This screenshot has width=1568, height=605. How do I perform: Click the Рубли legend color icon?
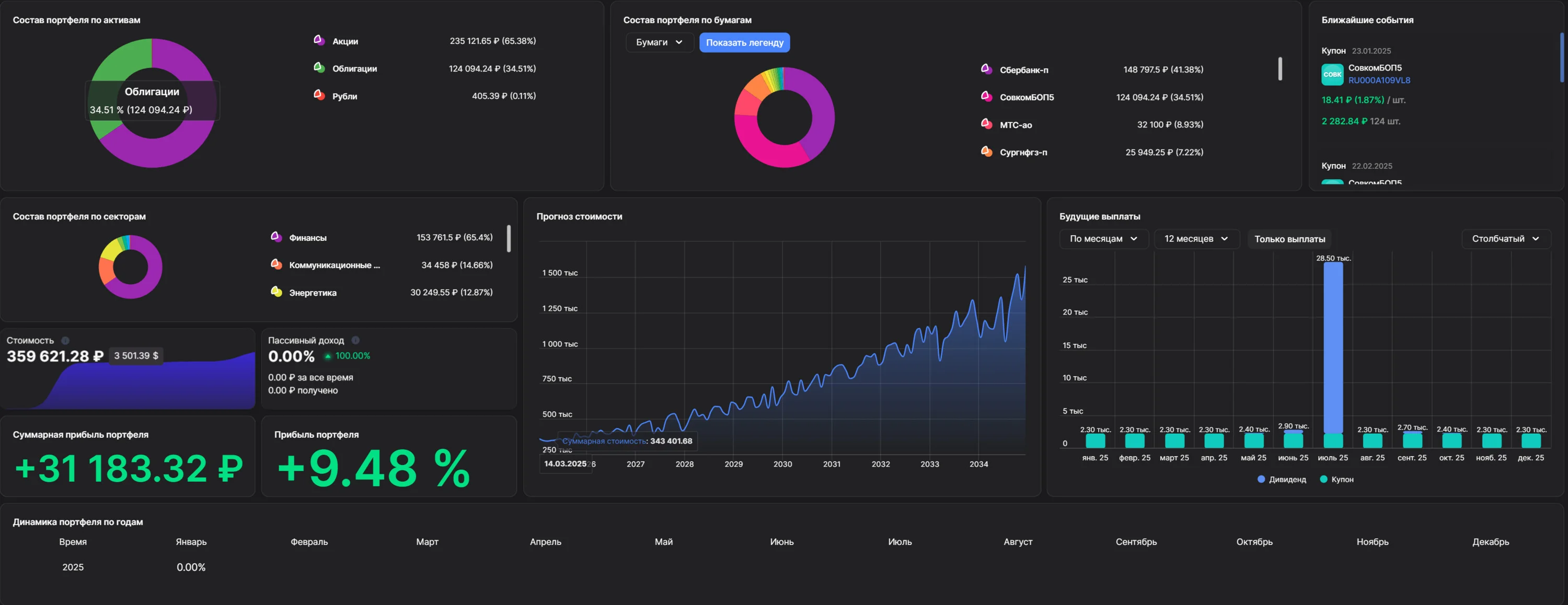[x=319, y=95]
